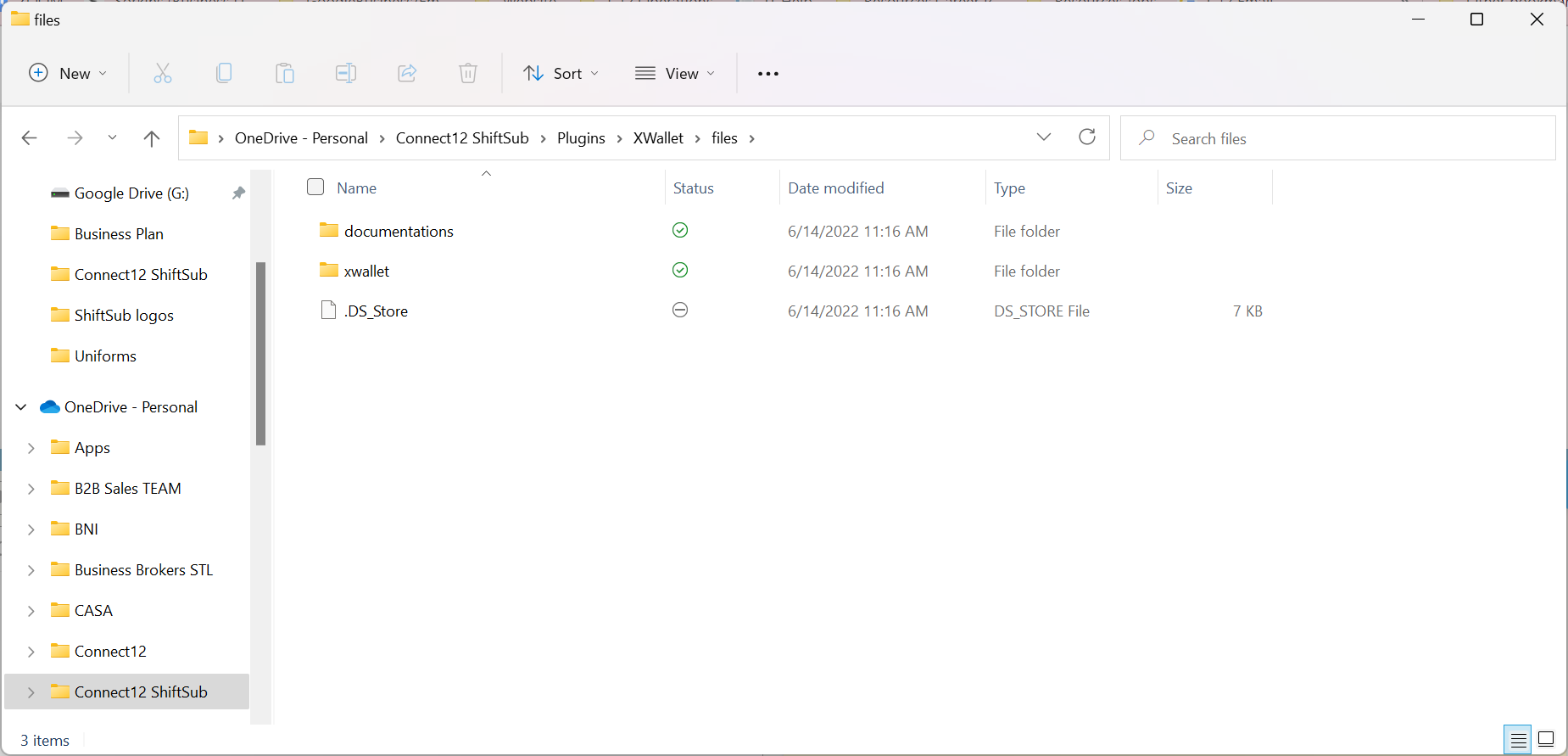The image size is (1568, 756).
Task: Sort by Date modified column header
Action: (x=836, y=188)
